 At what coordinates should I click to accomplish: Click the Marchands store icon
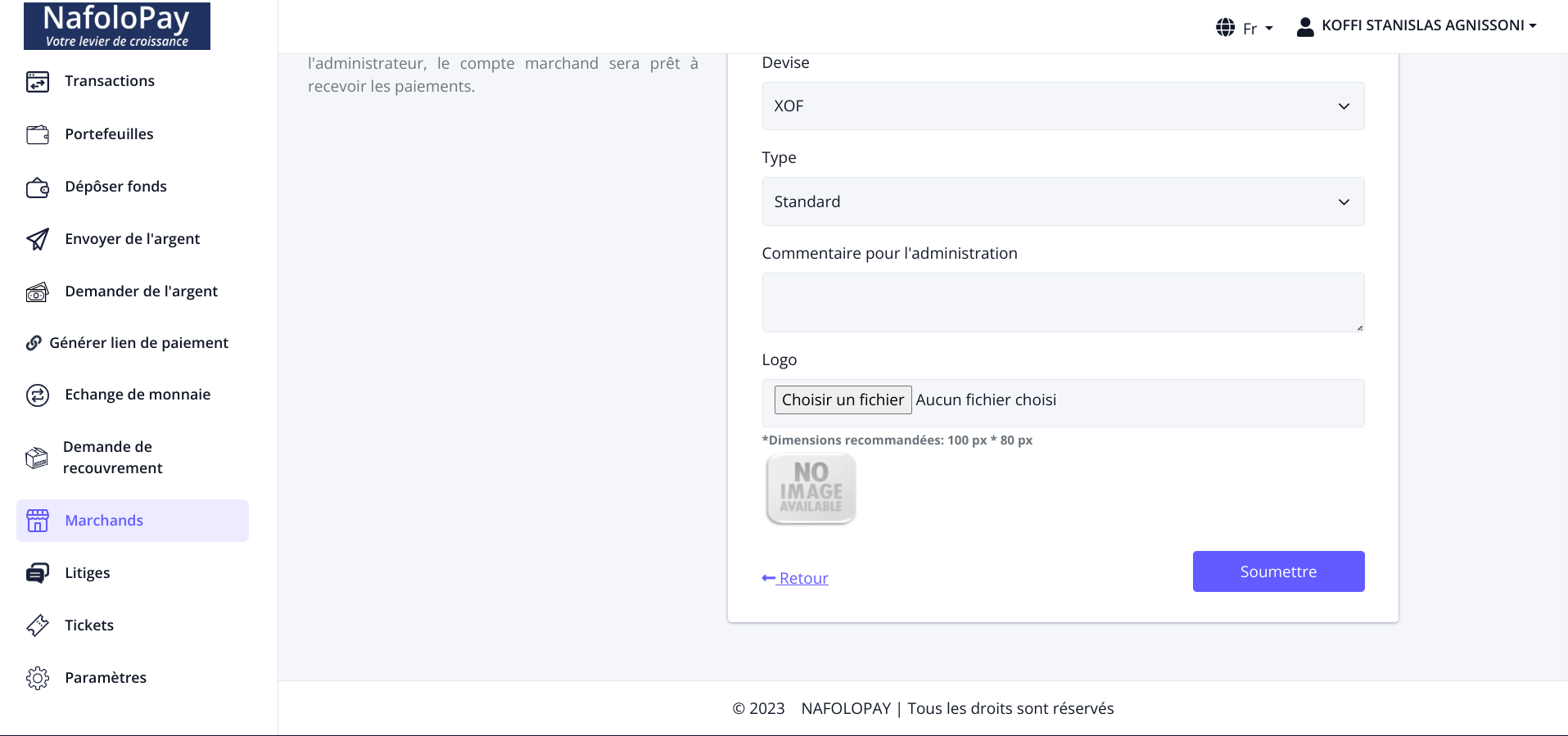[38, 521]
